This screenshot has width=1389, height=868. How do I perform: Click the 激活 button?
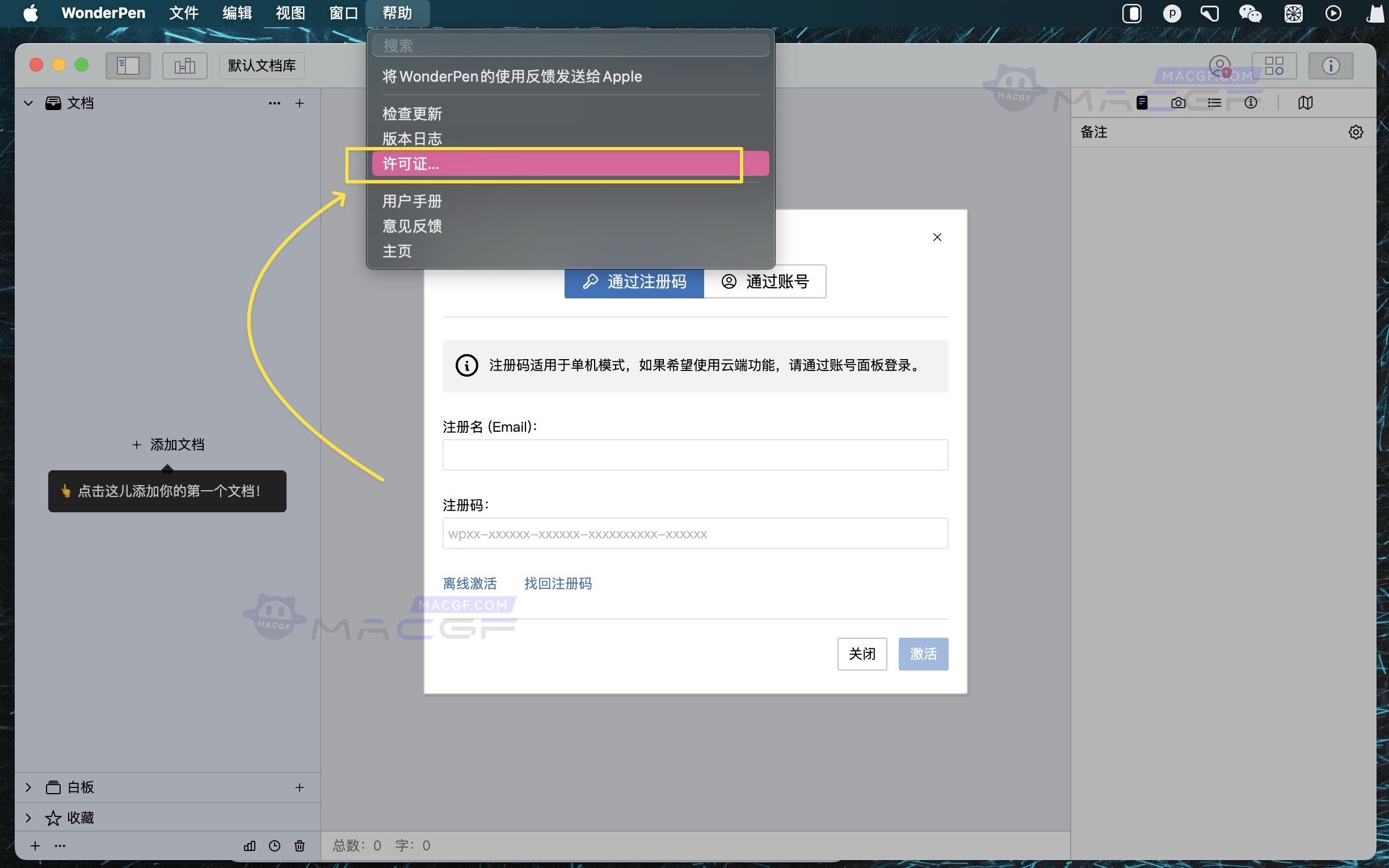923,654
